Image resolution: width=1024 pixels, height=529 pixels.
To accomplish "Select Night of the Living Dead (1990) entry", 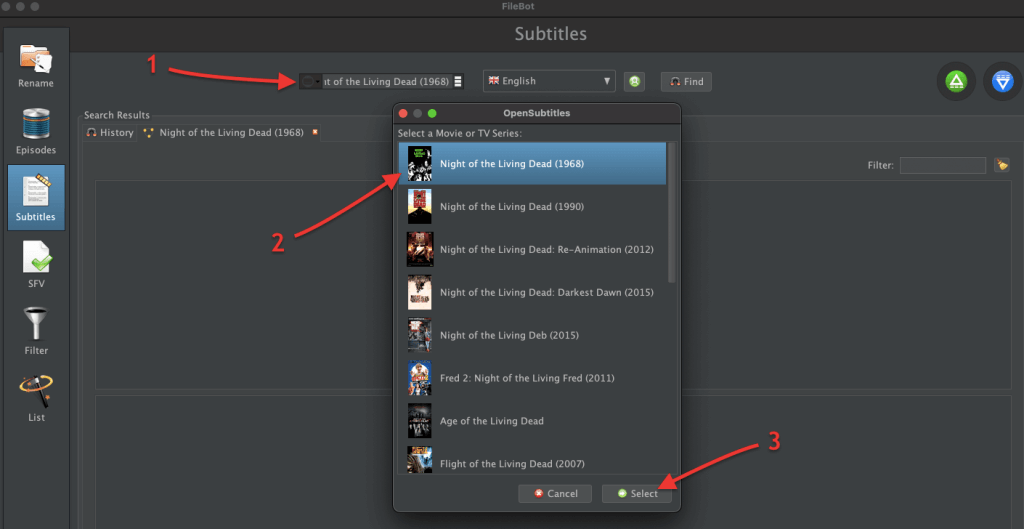I will tap(532, 206).
